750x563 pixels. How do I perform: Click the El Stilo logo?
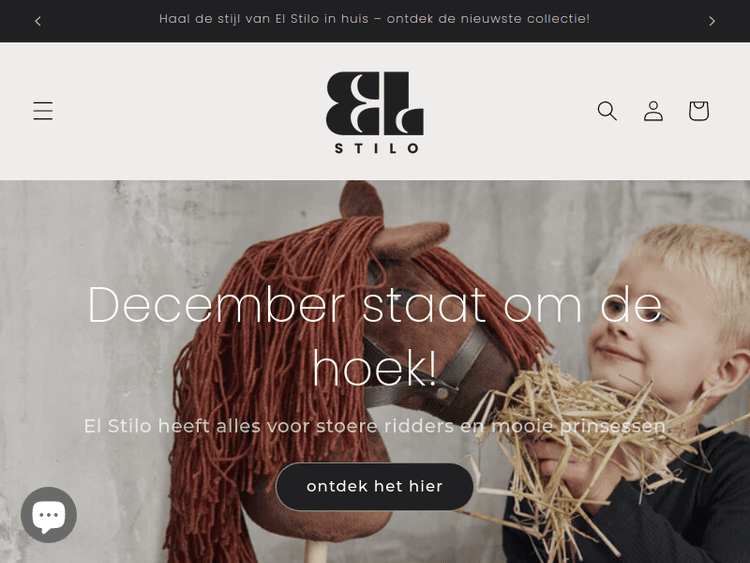click(x=375, y=112)
